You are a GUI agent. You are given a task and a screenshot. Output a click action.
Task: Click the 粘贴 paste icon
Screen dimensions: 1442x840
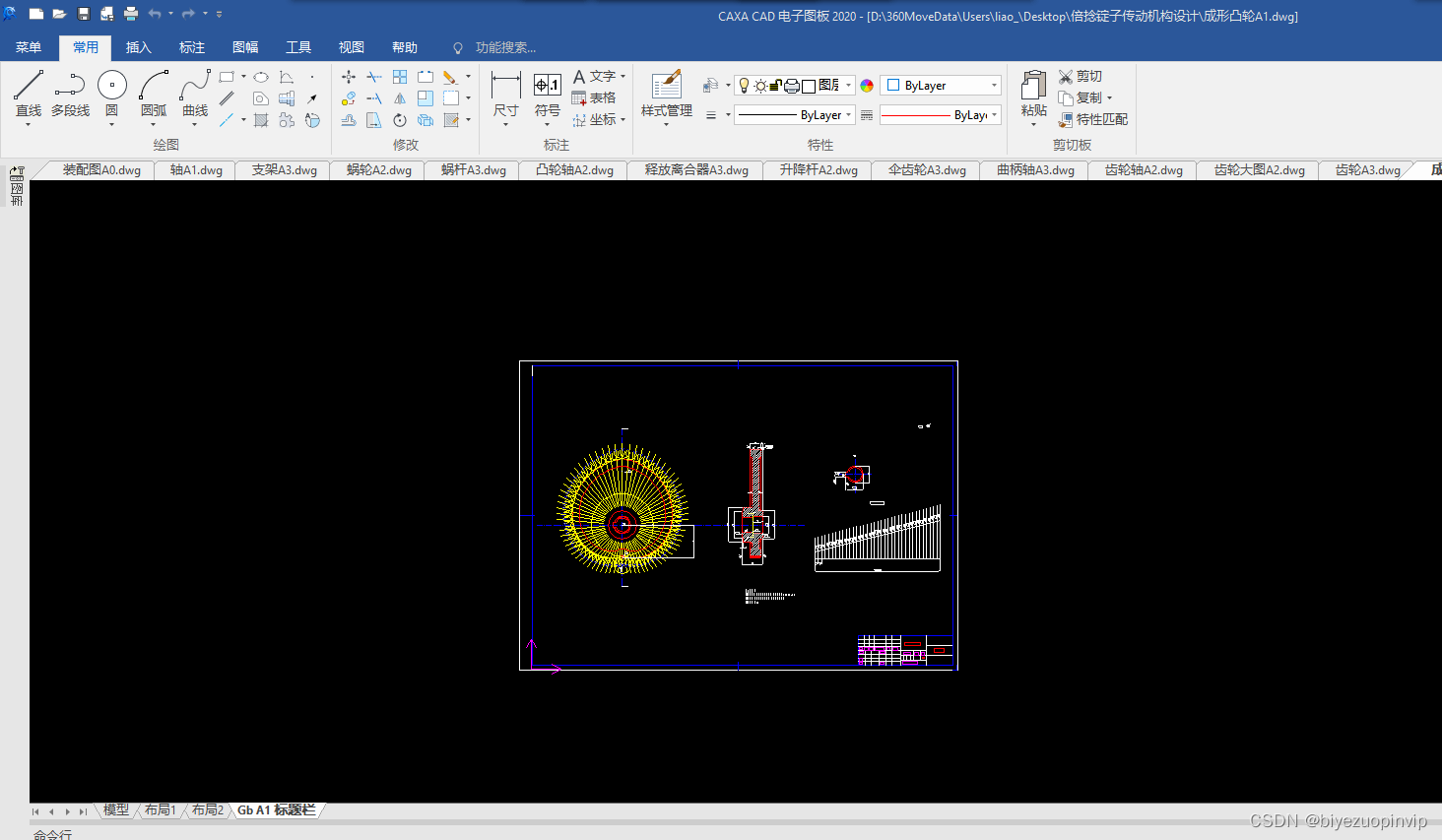point(1033,87)
